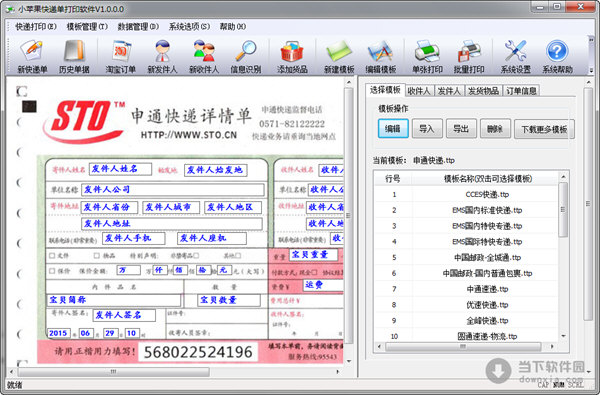The height and width of the screenshot is (395, 600).
Task: Select template row 中国邮政-国内普通包裹.ttp
Action: (466, 273)
